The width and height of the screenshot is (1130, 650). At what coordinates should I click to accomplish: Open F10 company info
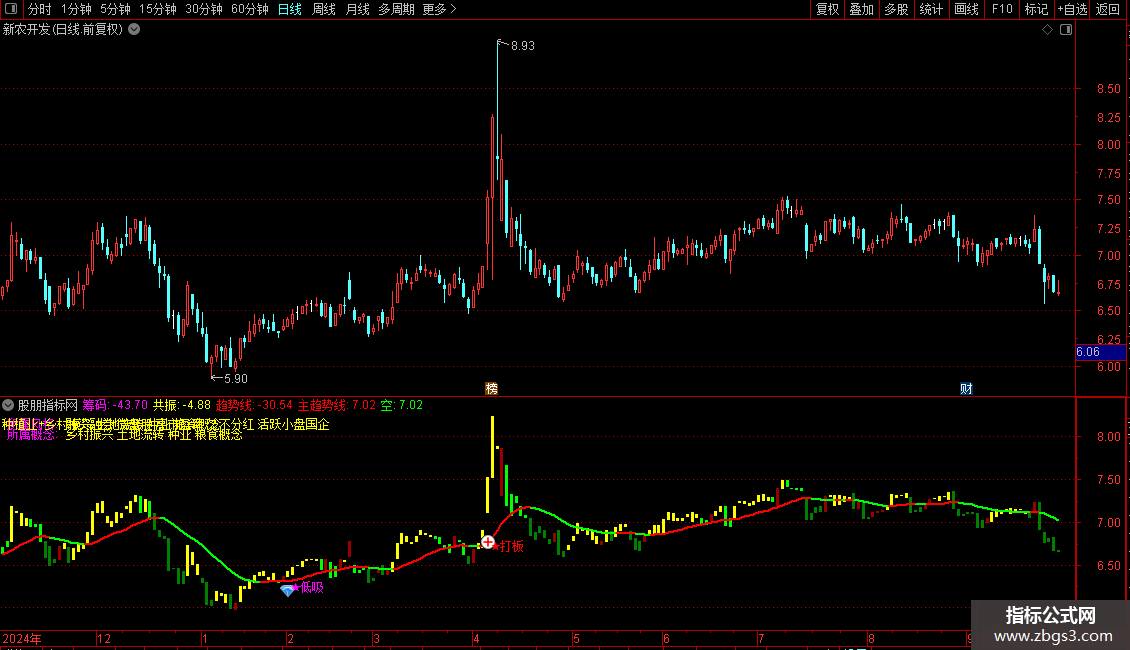point(1002,9)
